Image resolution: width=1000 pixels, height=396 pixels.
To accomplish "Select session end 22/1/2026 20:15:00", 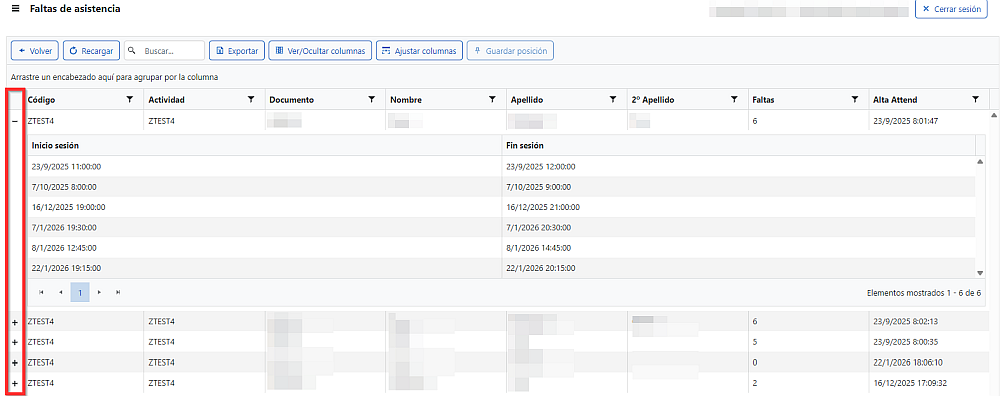I will [x=541, y=268].
